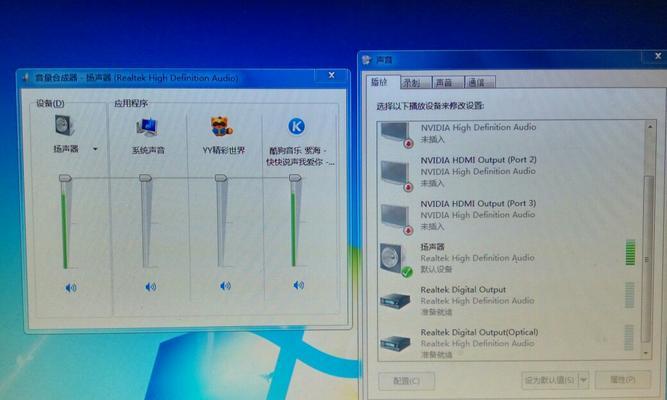This screenshot has width=667, height=400.
Task: Click the Configure (配置) button
Action: pos(407,381)
